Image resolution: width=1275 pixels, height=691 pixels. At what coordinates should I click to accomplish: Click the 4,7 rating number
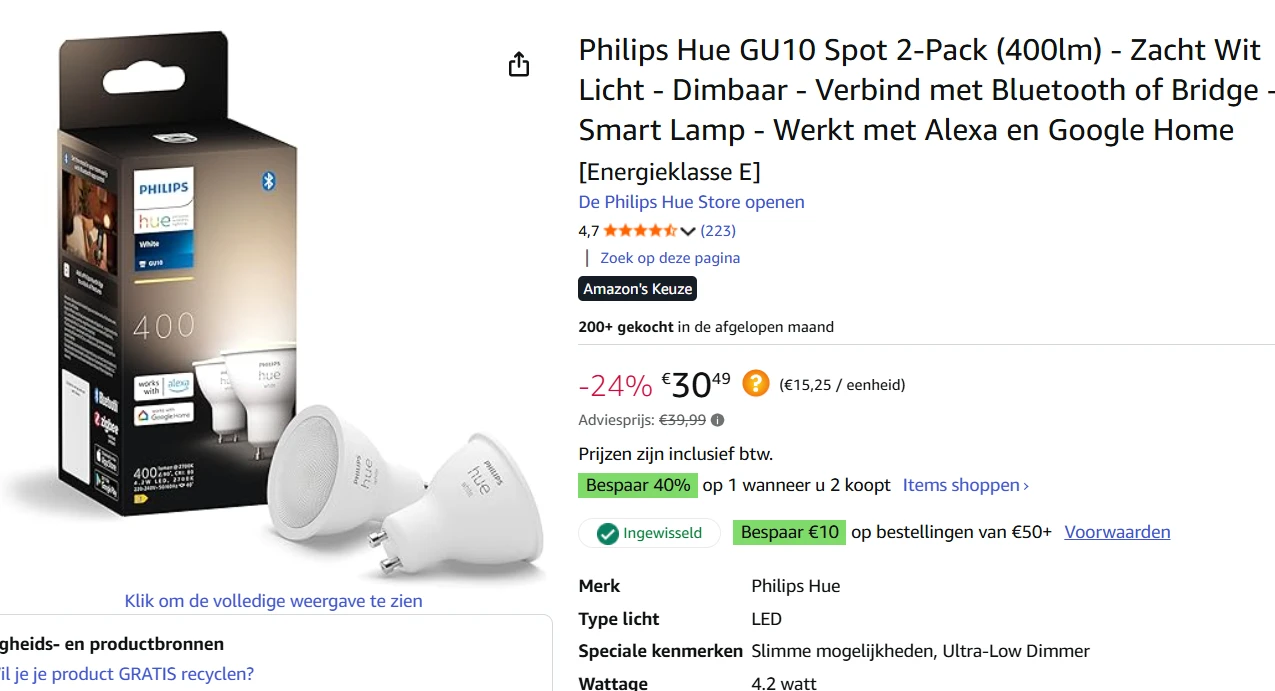pos(588,231)
